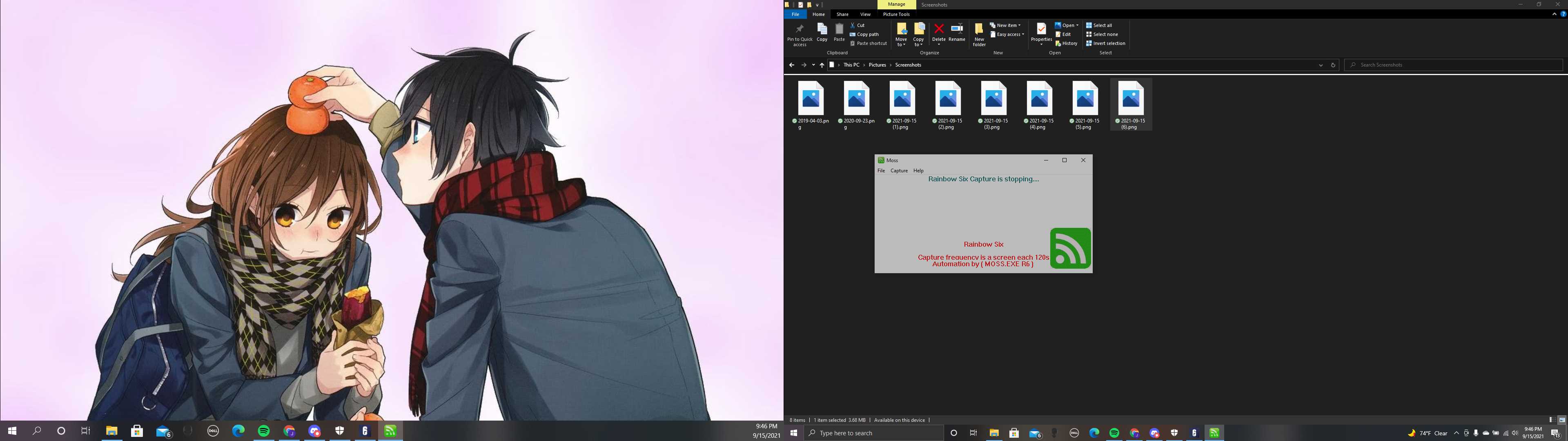This screenshot has height=441, width=1568.
Task: Click Pin to Quick access icon
Action: (799, 35)
